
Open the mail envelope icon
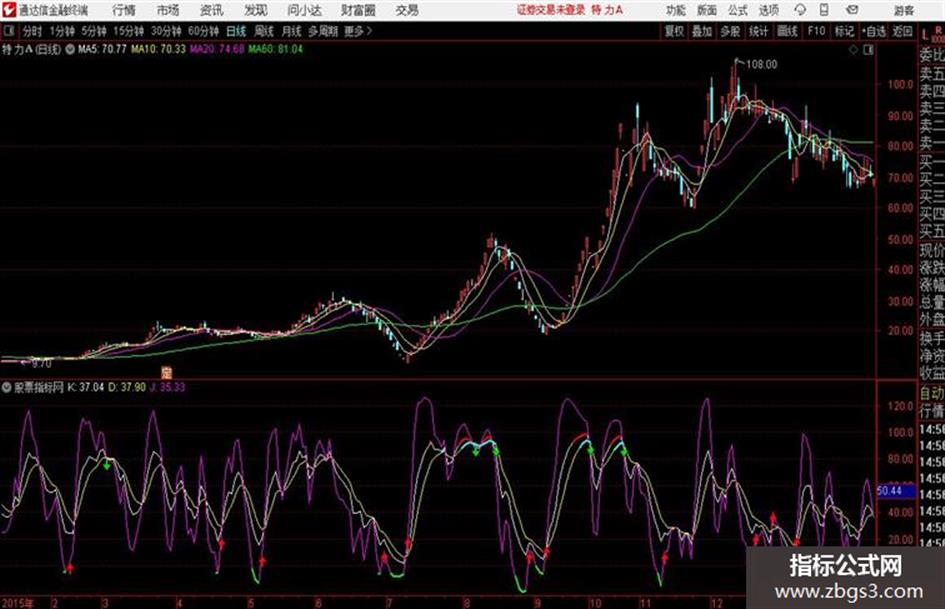click(x=852, y=10)
